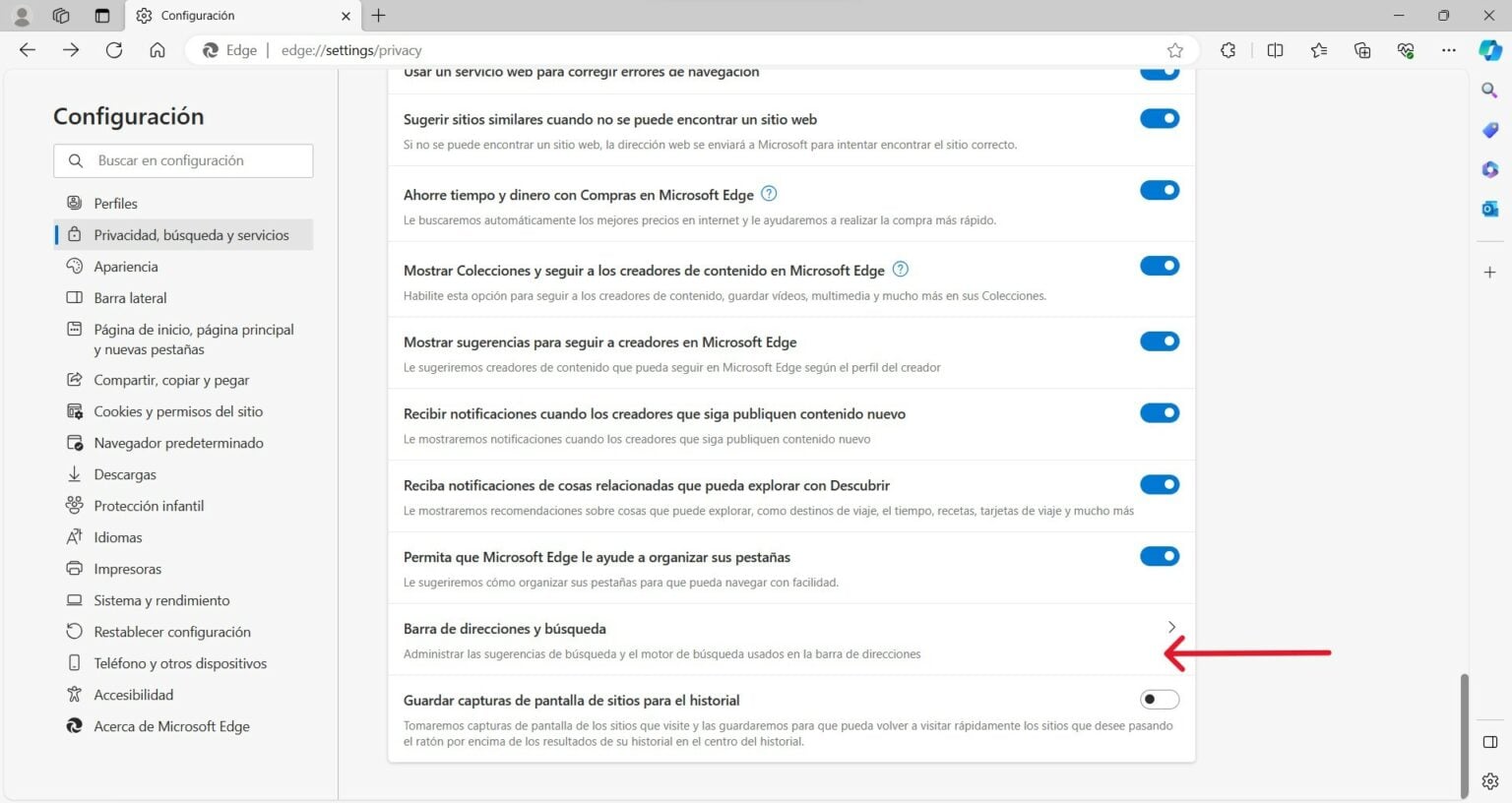Image resolution: width=1512 pixels, height=803 pixels.
Task: Disable 'Permita que Microsoft Edge le ayude a organizar'
Action: point(1160,556)
